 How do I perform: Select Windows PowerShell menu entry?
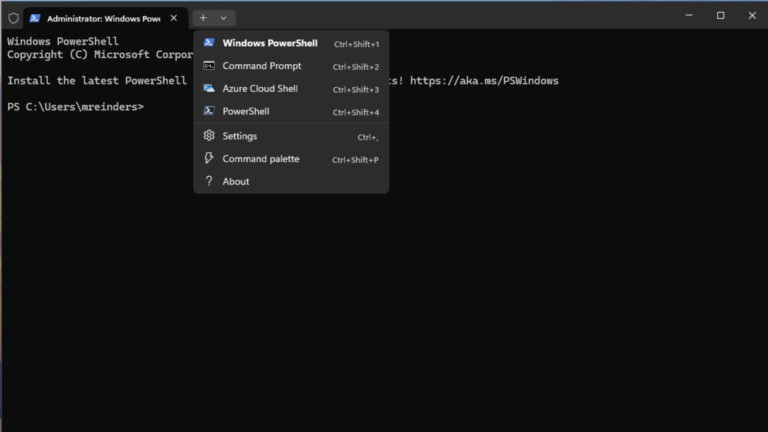[291, 43]
